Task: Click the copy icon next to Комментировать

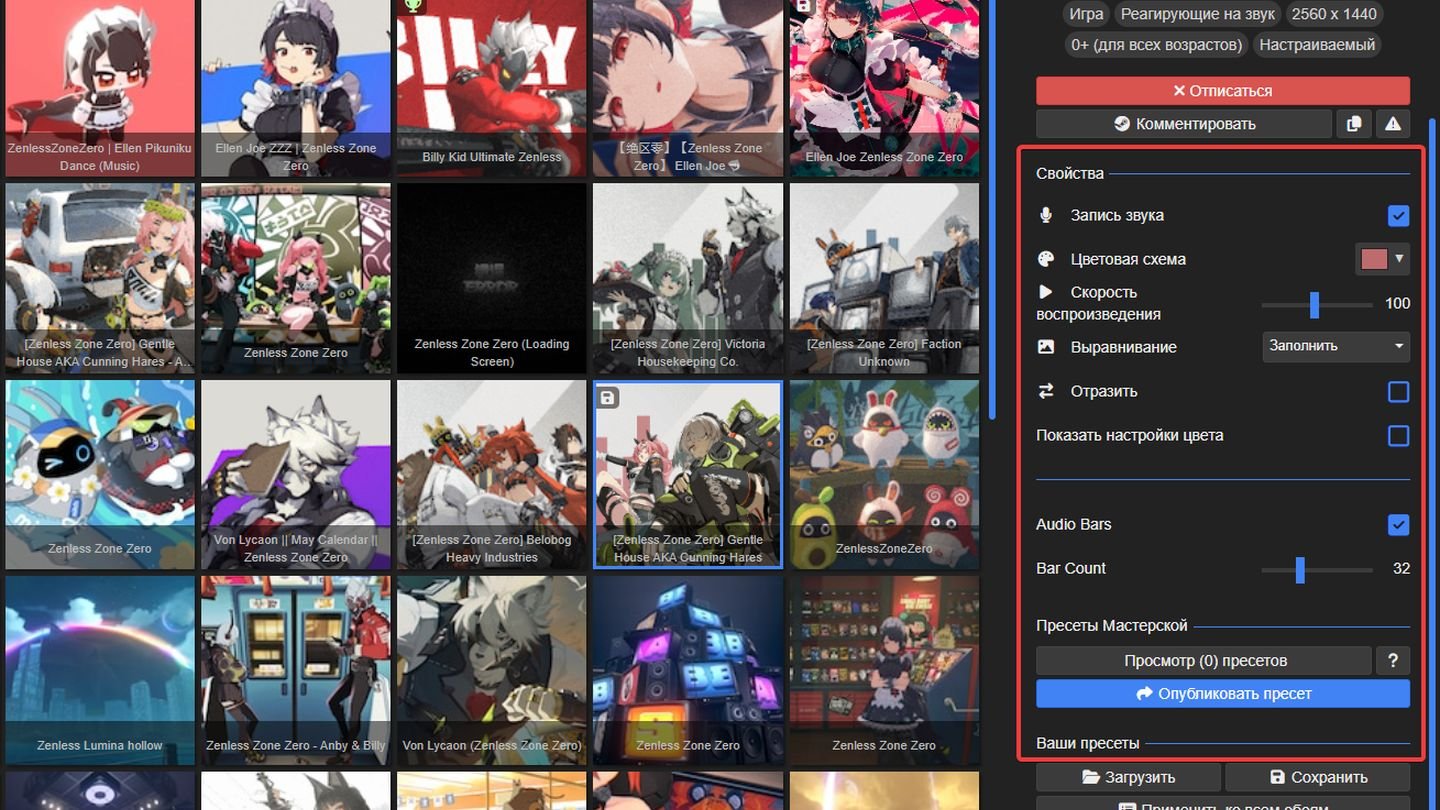Action: click(1353, 124)
